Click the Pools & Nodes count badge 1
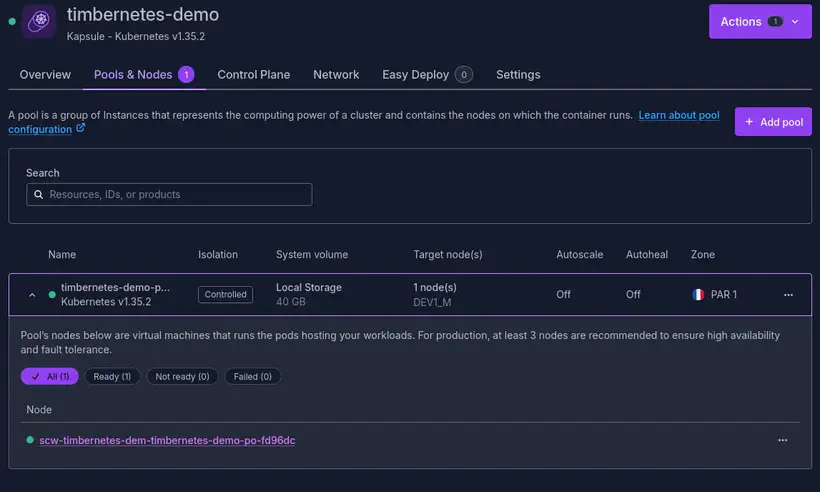Screen dimensions: 820x492 (186, 75)
